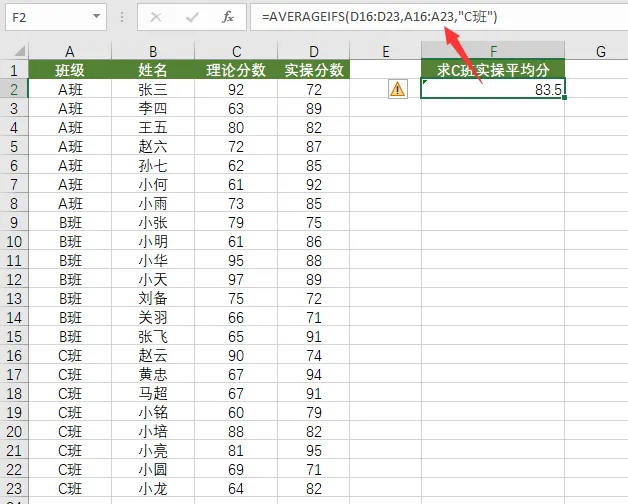The width and height of the screenshot is (628, 504).
Task: Open the Name Box dropdown arrow
Action: [96, 16]
